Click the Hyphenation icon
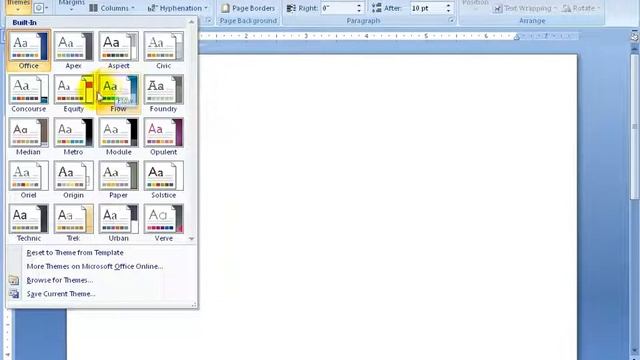Viewport: 640px width, 360px height. coord(152,8)
